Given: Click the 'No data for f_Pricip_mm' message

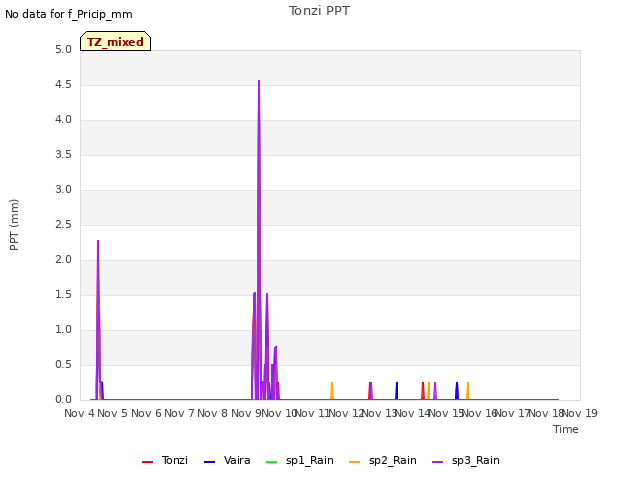Looking at the screenshot, I should (x=69, y=14).
